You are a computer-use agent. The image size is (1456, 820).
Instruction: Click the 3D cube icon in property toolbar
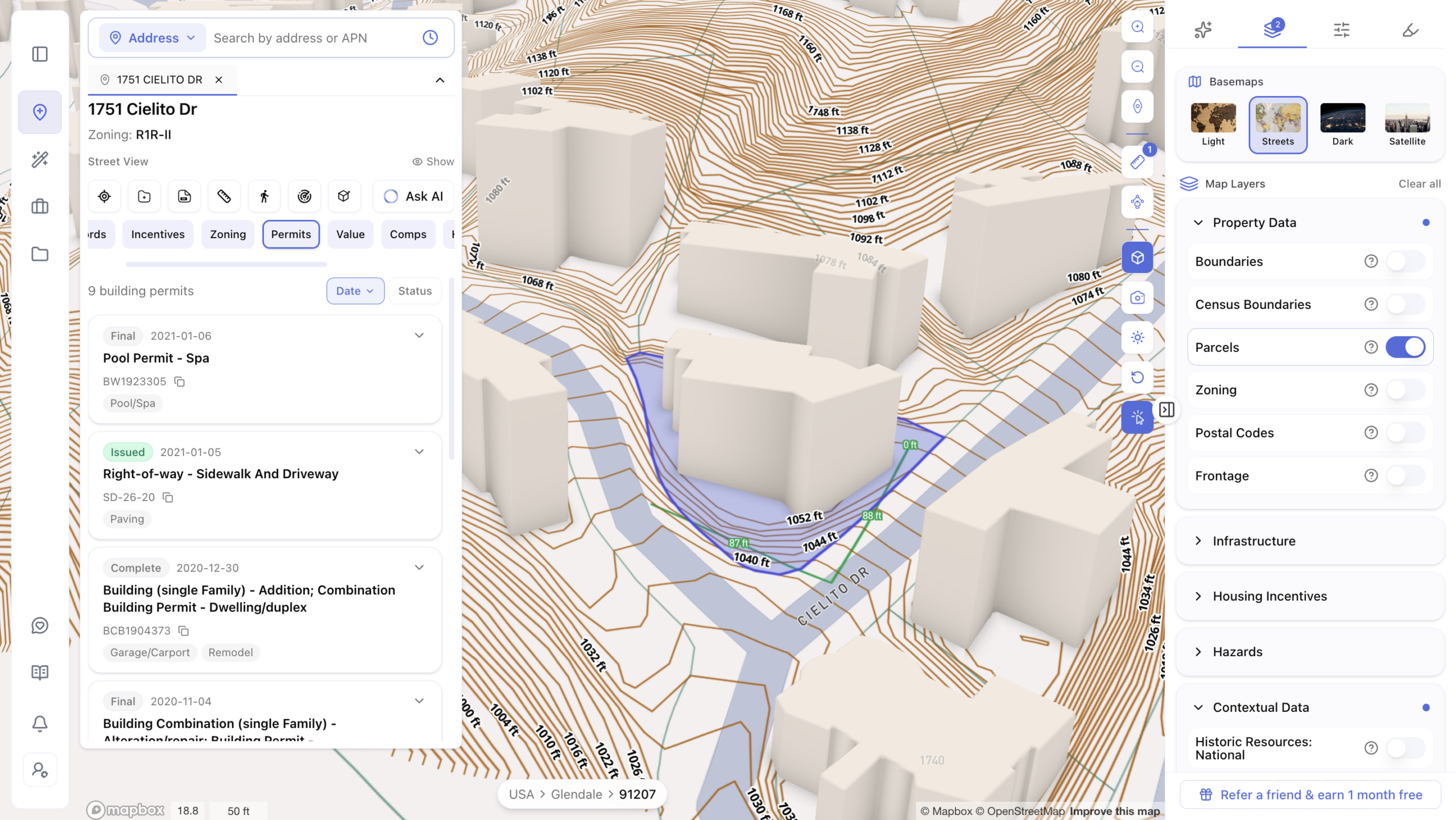[344, 196]
